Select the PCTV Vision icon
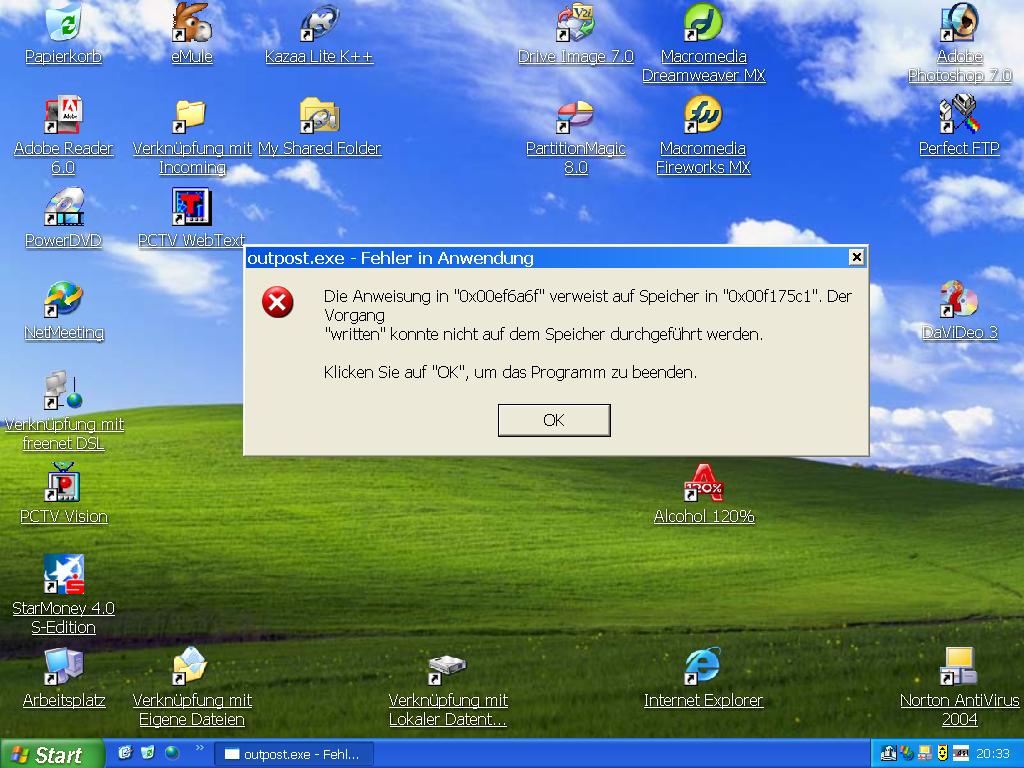Screen dimensions: 1024x768 [63, 483]
